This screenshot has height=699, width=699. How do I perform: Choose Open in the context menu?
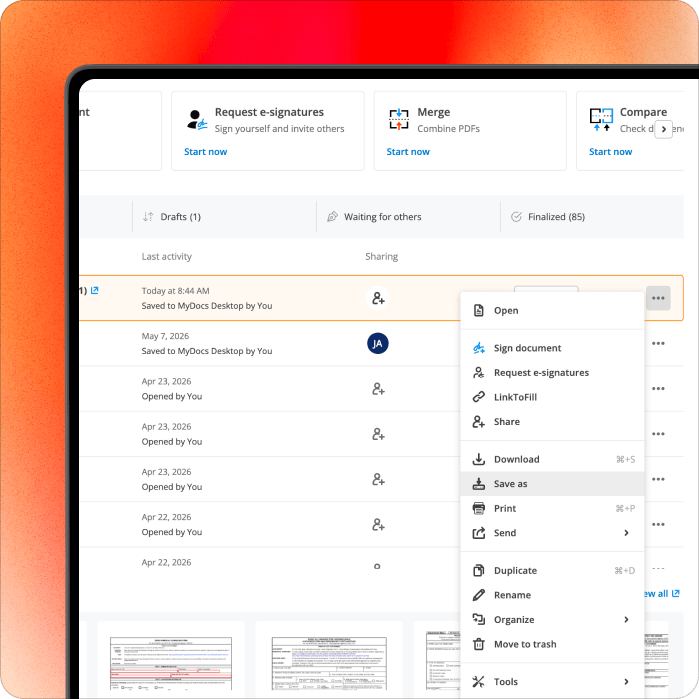pos(552,311)
